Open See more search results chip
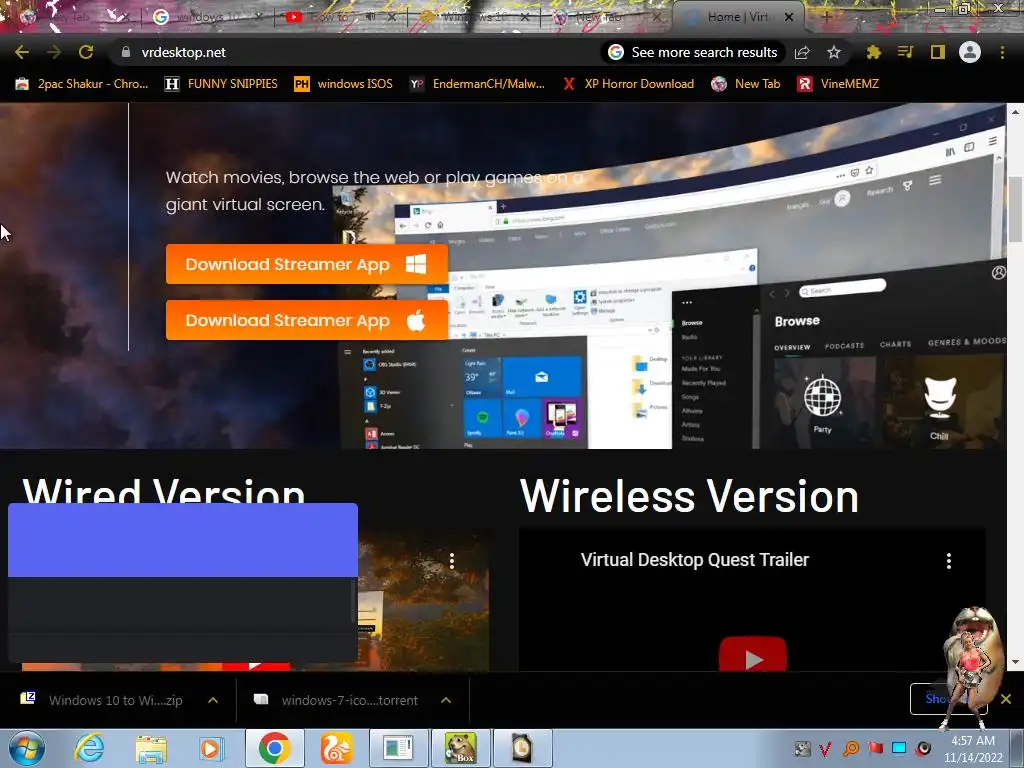The image size is (1024, 768). pyautogui.click(x=692, y=52)
